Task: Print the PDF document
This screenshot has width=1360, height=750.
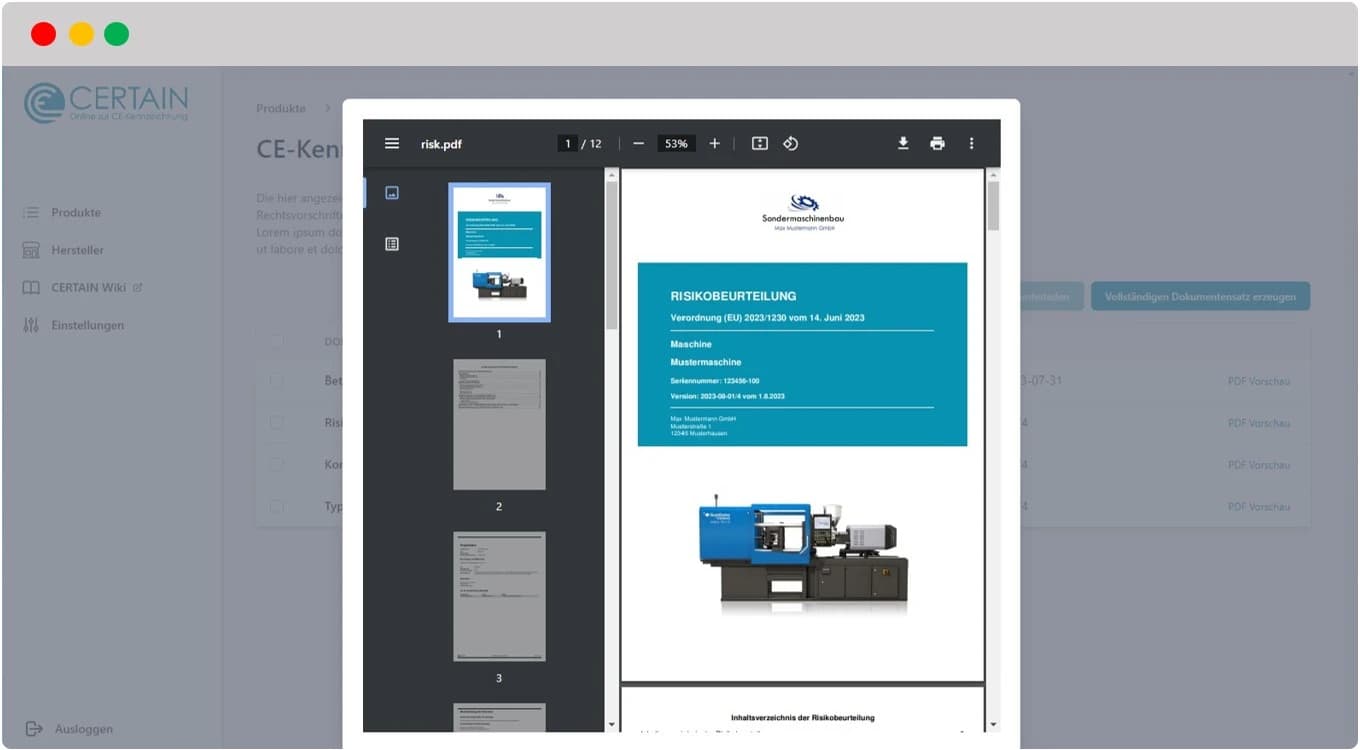Action: pos(937,144)
